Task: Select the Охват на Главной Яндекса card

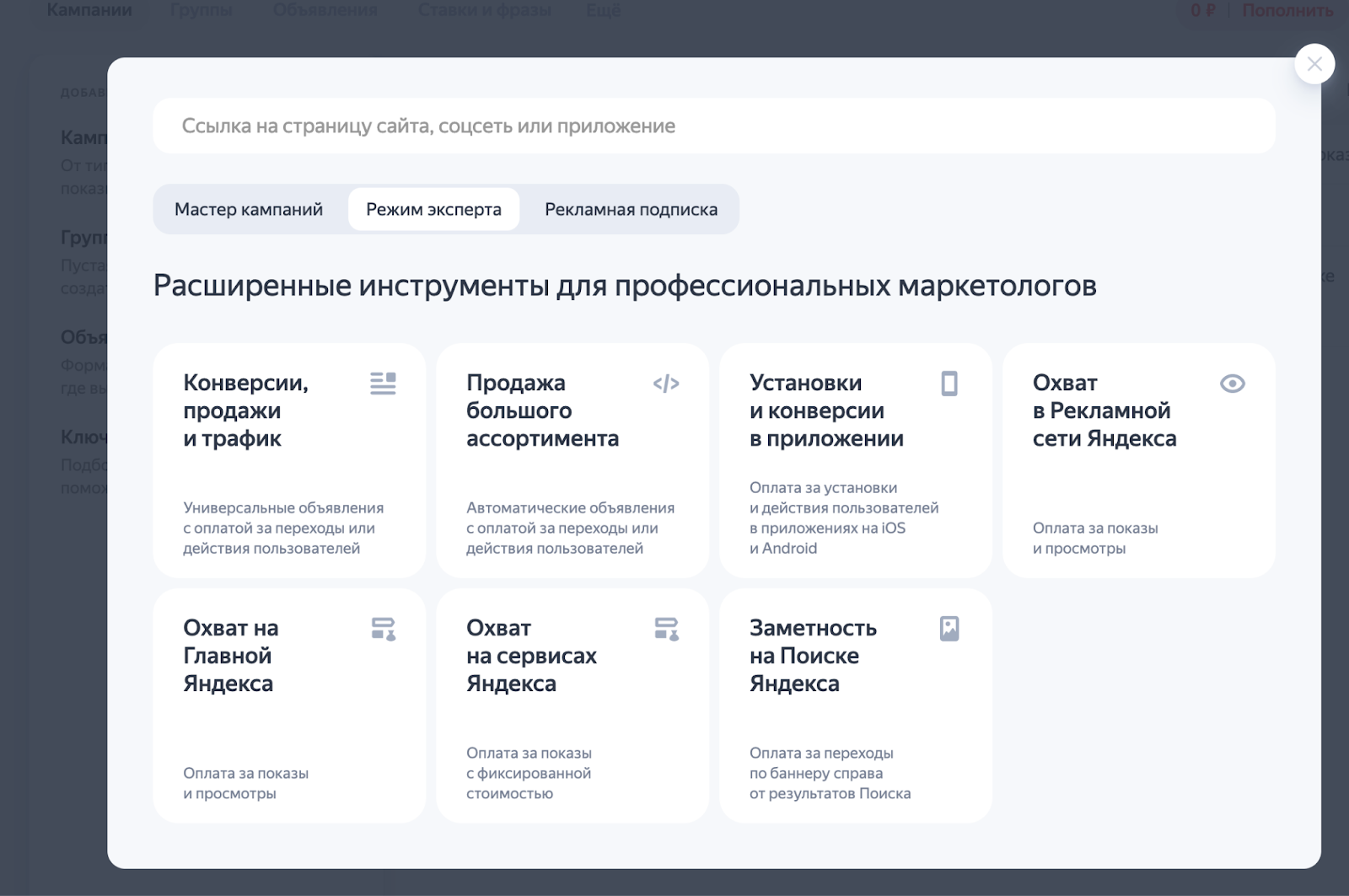Action: [288, 706]
